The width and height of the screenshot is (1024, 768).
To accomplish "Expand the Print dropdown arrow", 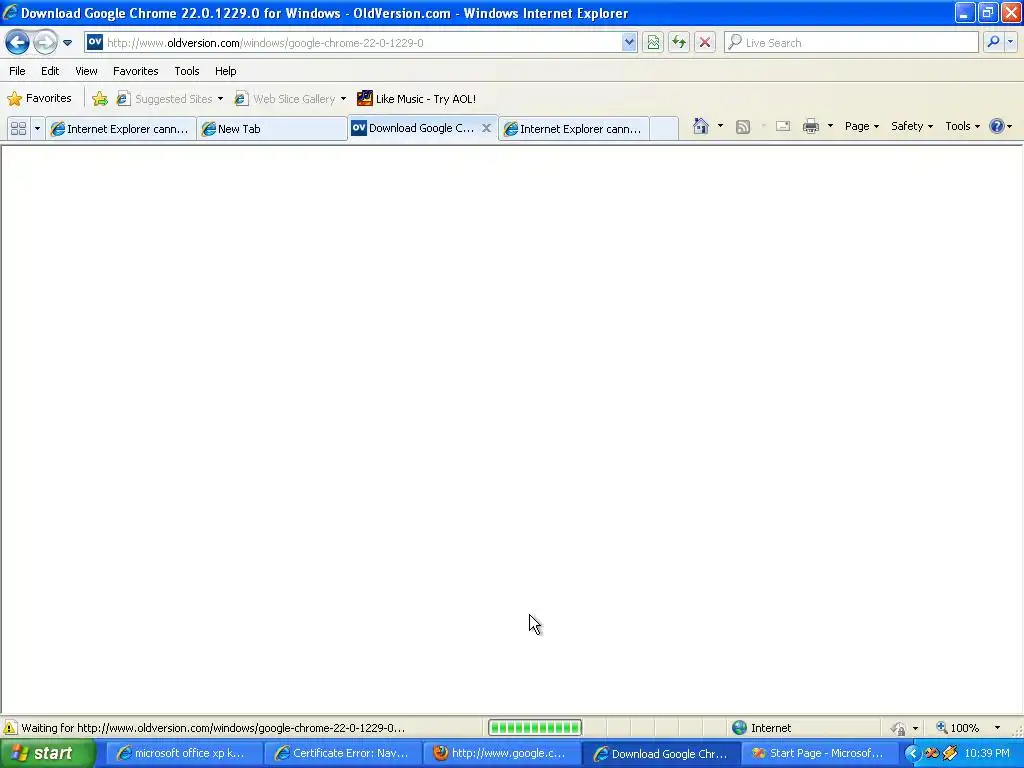I will coord(830,126).
